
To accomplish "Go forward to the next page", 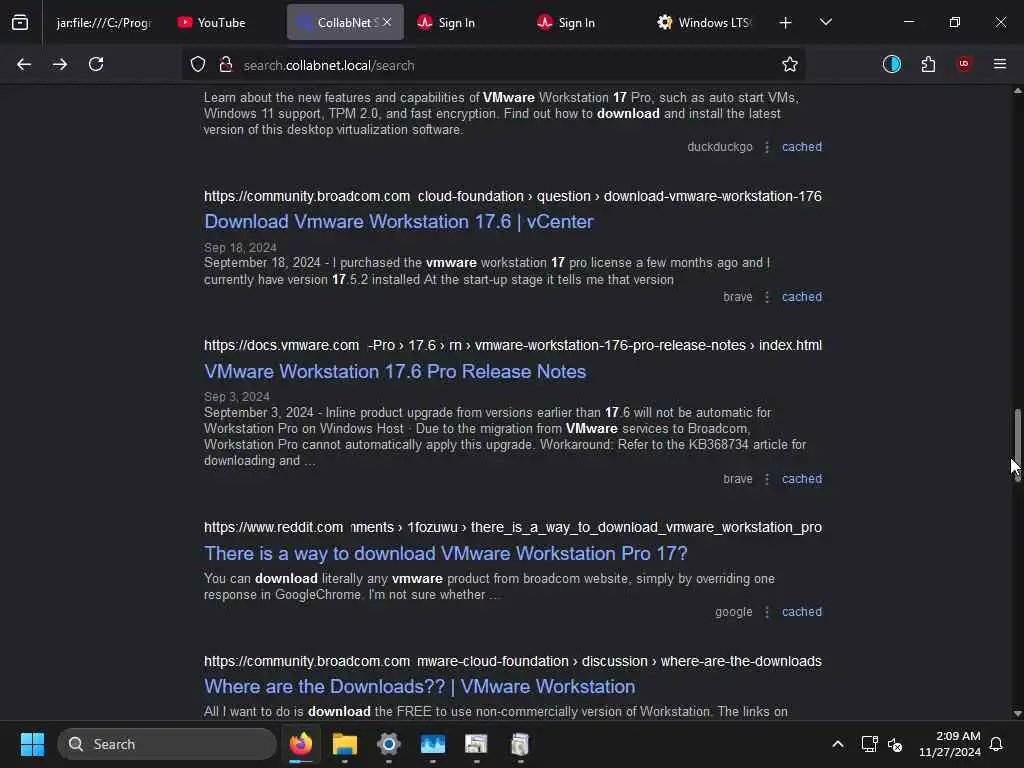I will point(60,65).
